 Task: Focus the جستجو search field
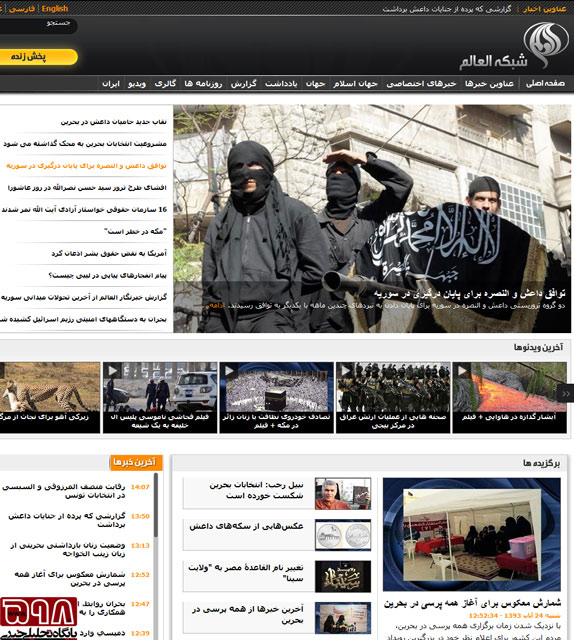tap(38, 25)
